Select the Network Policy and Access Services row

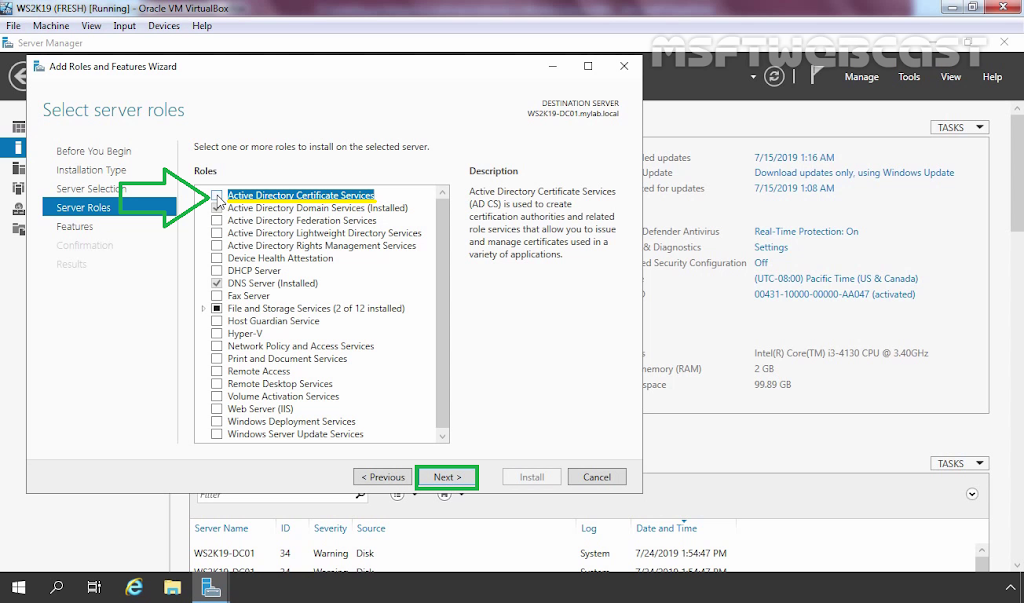[x=301, y=346]
